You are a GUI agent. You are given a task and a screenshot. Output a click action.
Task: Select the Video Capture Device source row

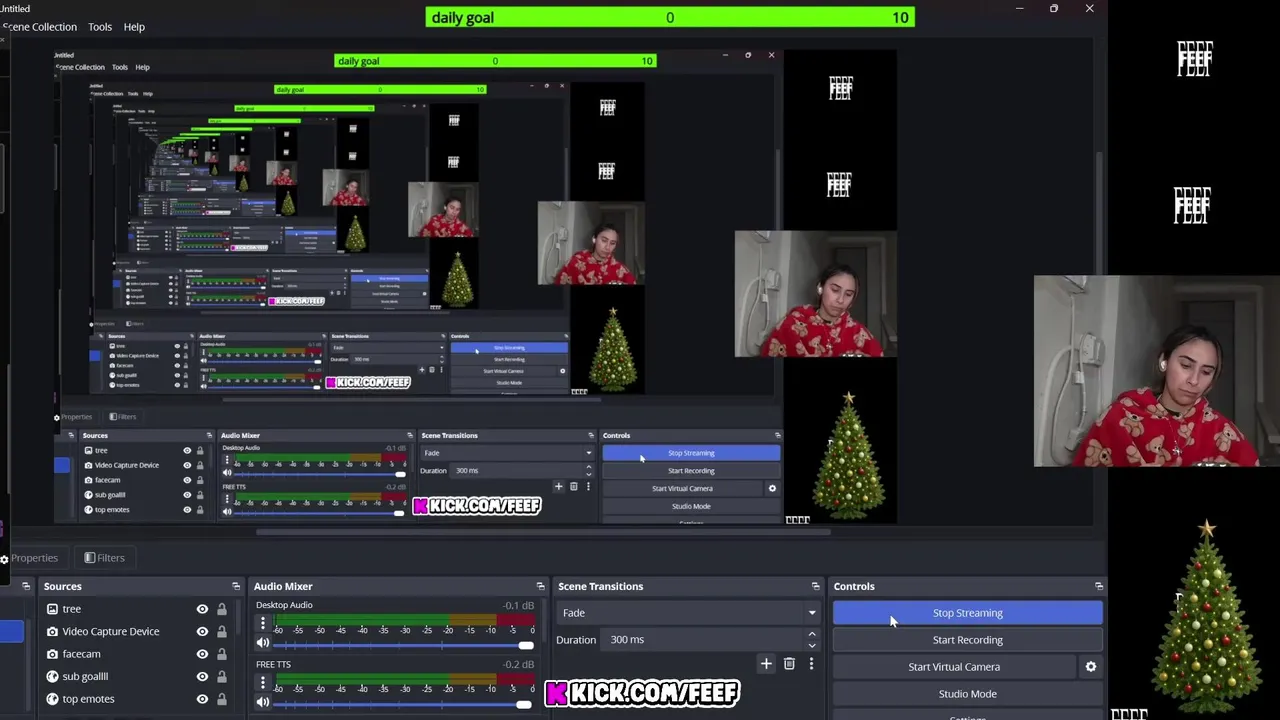point(138,631)
